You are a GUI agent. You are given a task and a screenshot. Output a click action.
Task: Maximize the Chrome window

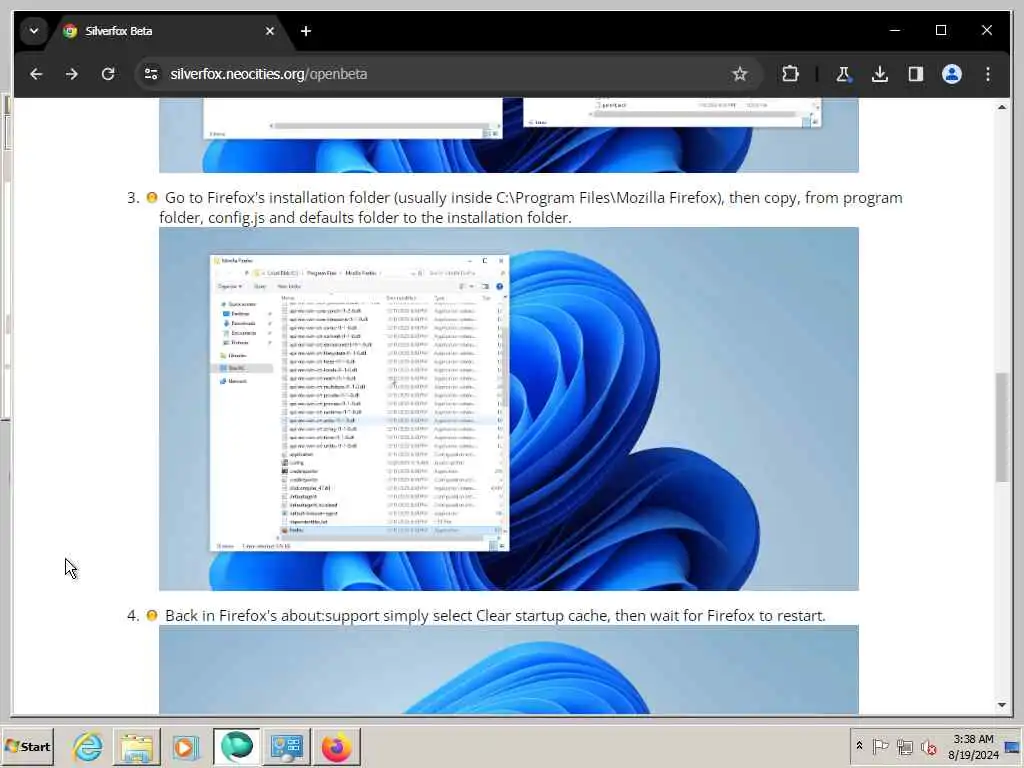point(940,31)
